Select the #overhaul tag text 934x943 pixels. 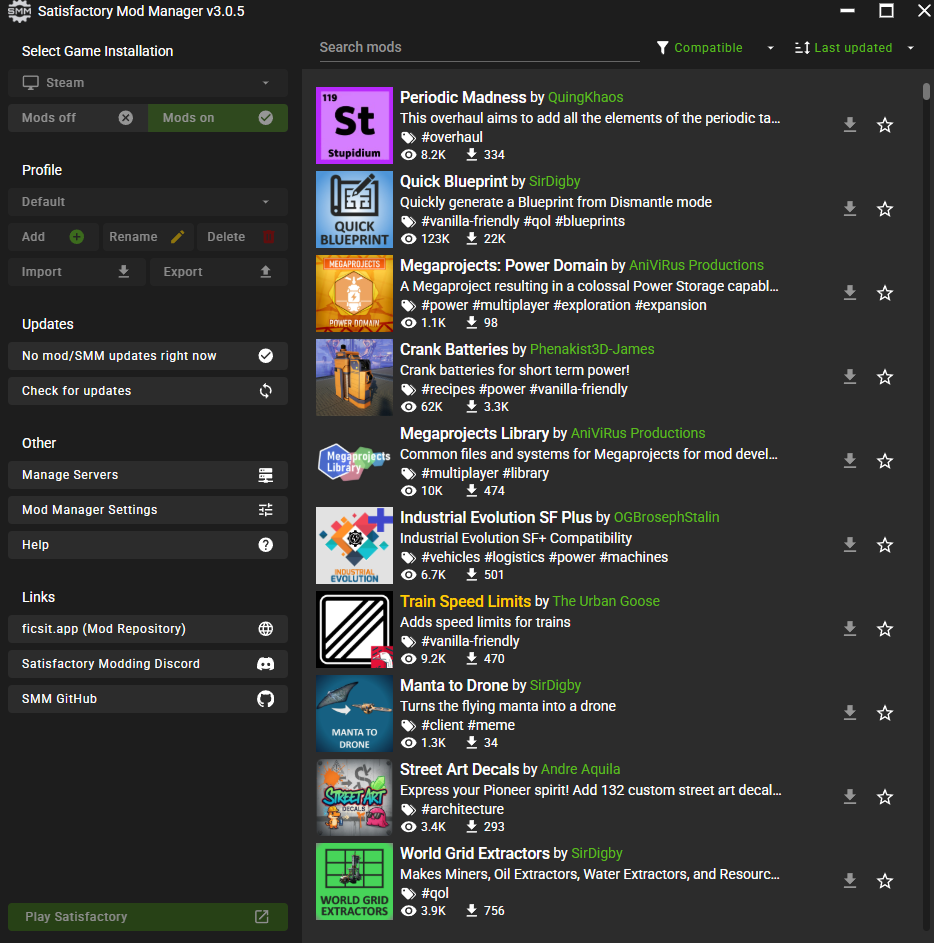(x=452, y=137)
